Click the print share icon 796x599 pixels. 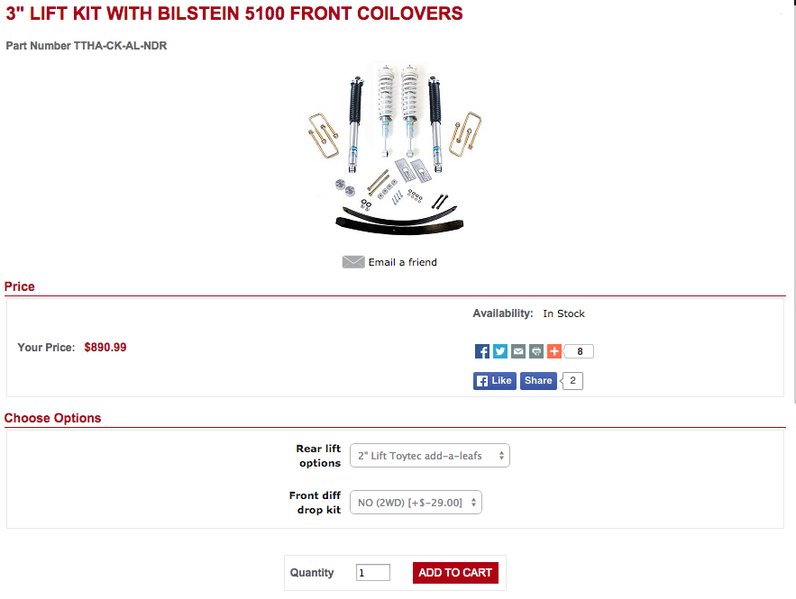[x=536, y=351]
